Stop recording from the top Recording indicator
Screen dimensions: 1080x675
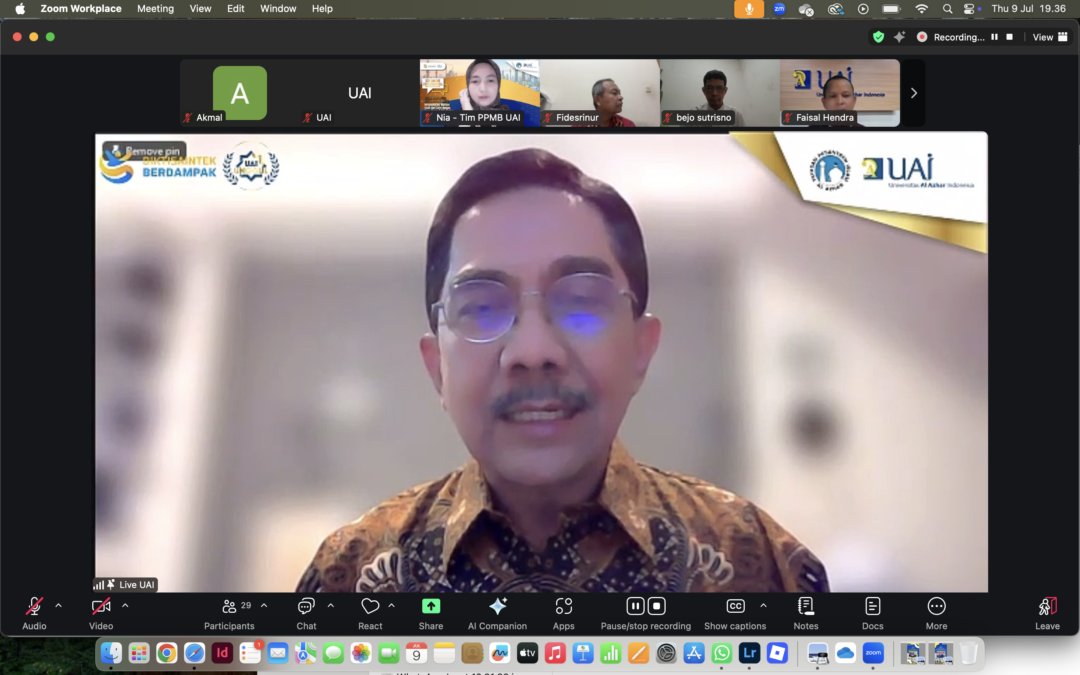[x=1010, y=37]
